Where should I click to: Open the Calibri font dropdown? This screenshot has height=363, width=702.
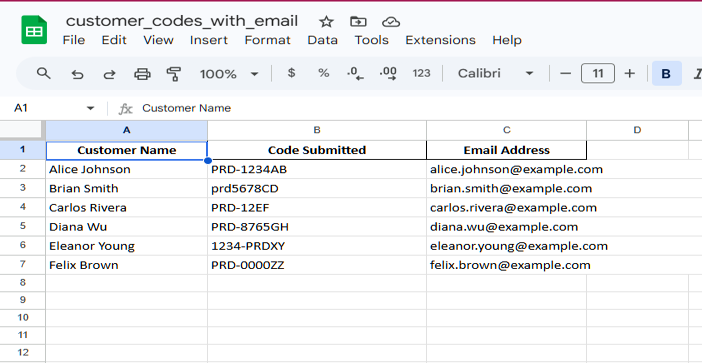pyautogui.click(x=495, y=73)
